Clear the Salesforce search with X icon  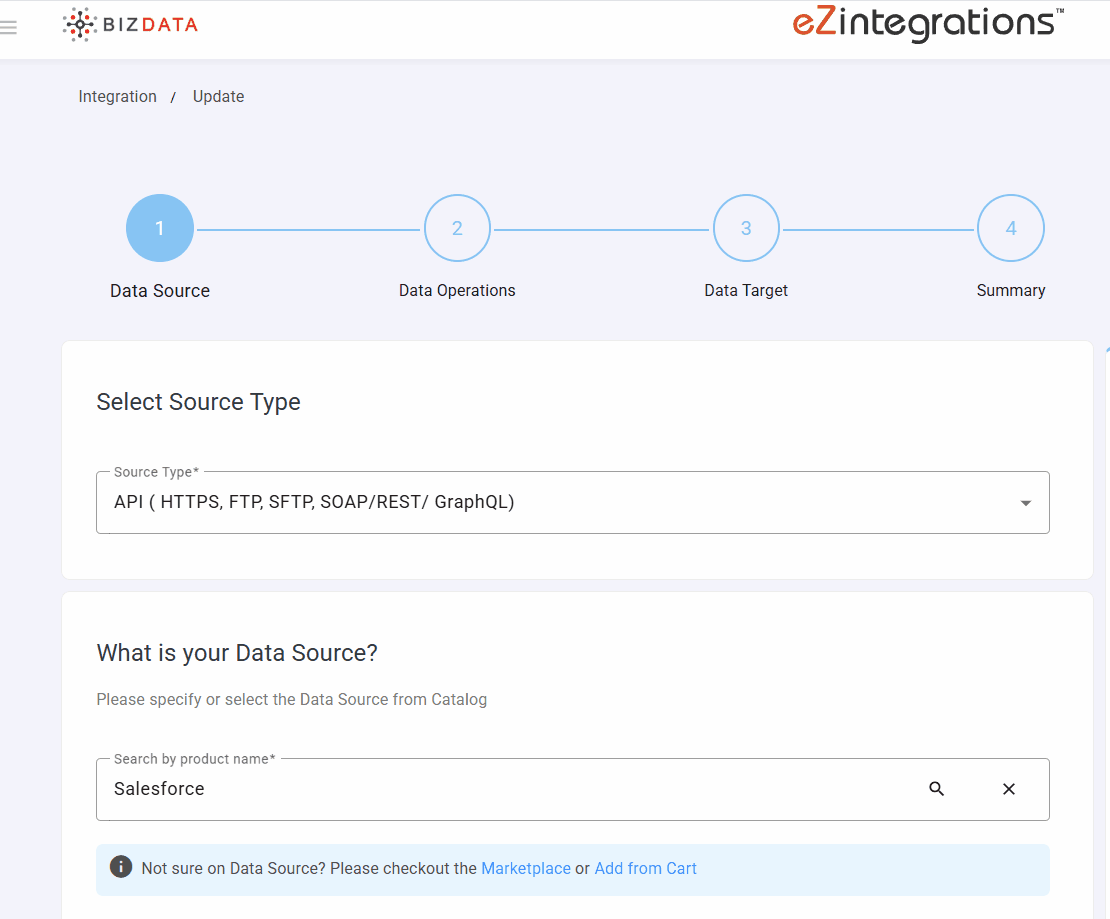point(1009,789)
